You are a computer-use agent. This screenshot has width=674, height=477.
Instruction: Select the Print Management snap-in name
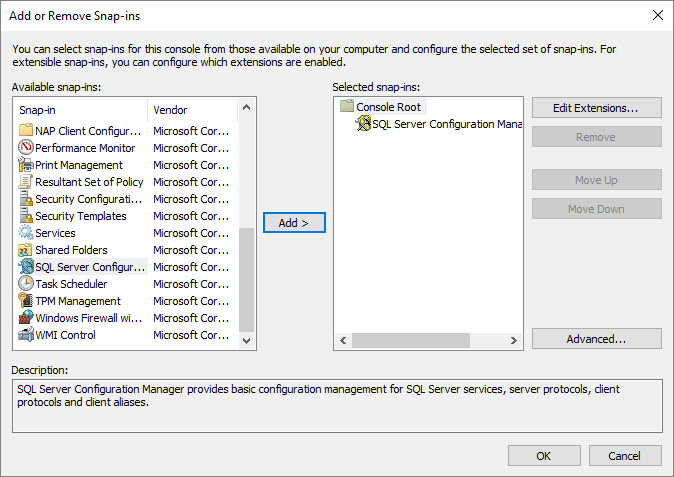79,165
